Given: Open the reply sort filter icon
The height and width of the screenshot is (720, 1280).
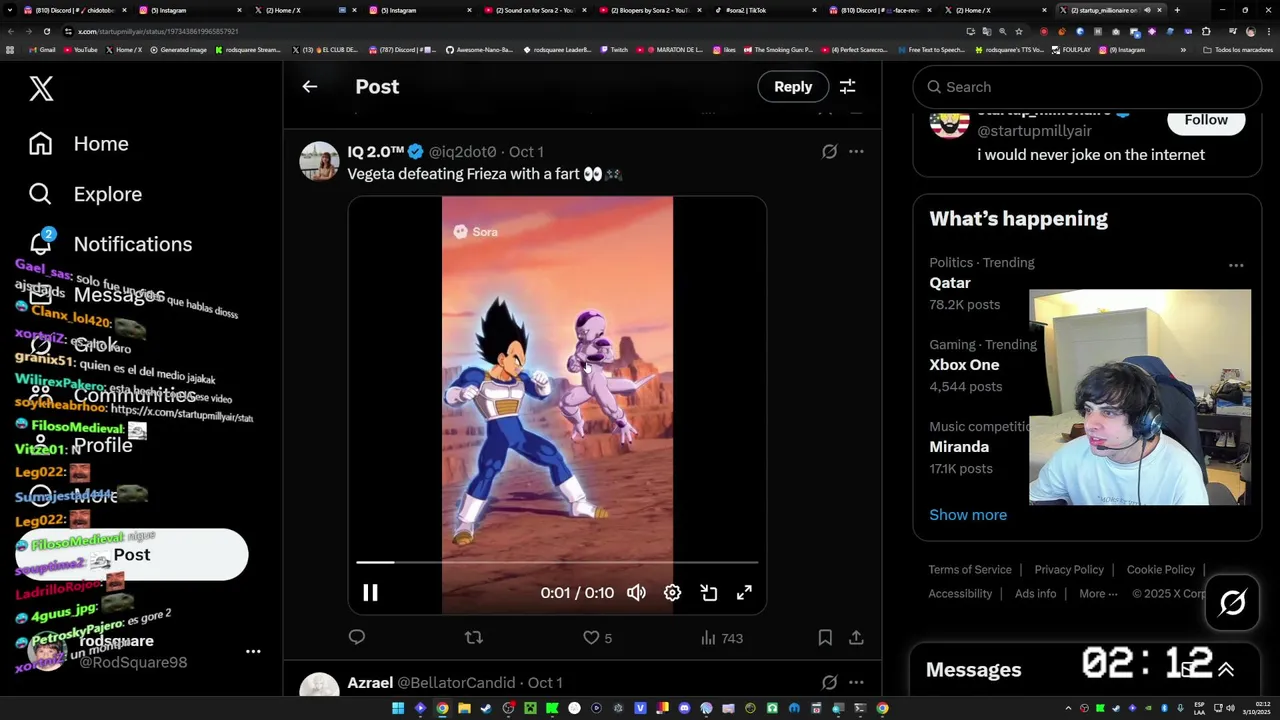Looking at the screenshot, I should coord(847,87).
